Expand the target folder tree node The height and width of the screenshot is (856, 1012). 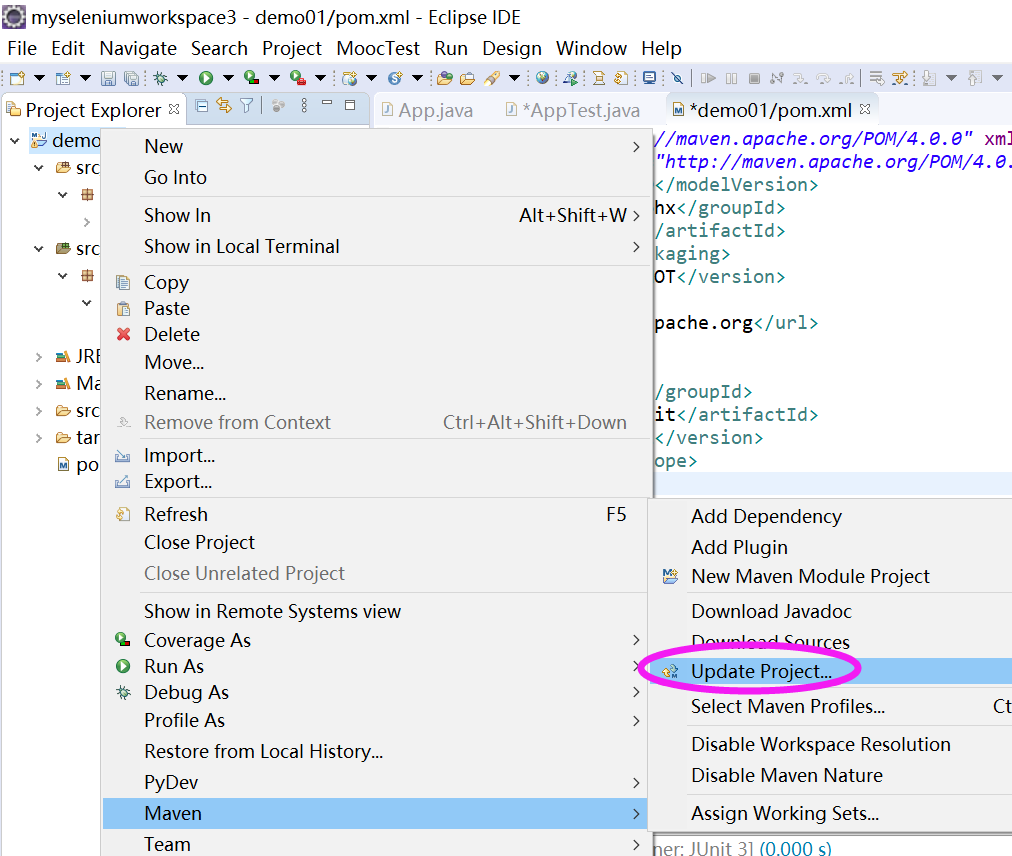39,438
